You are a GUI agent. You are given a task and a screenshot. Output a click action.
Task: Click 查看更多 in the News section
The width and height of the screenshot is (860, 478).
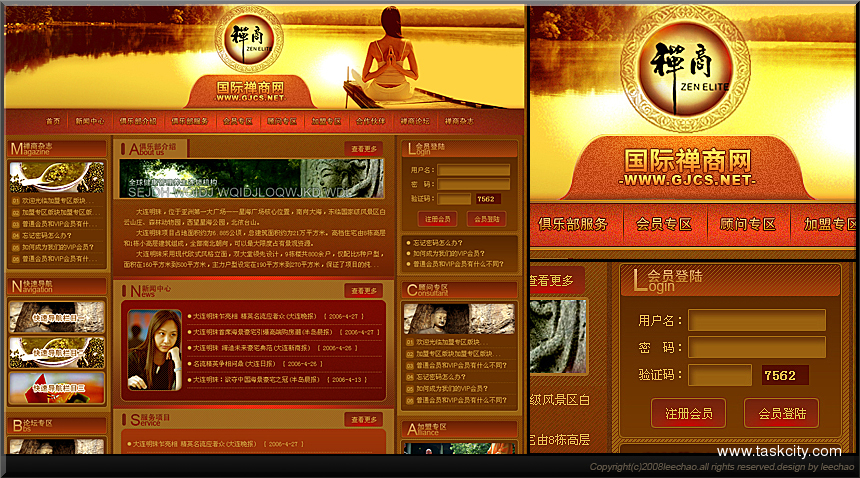coord(364,291)
